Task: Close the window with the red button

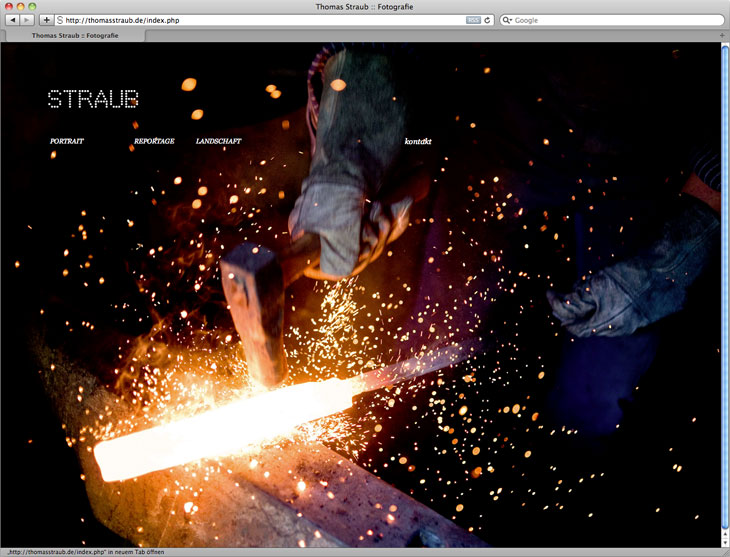Action: [9, 7]
